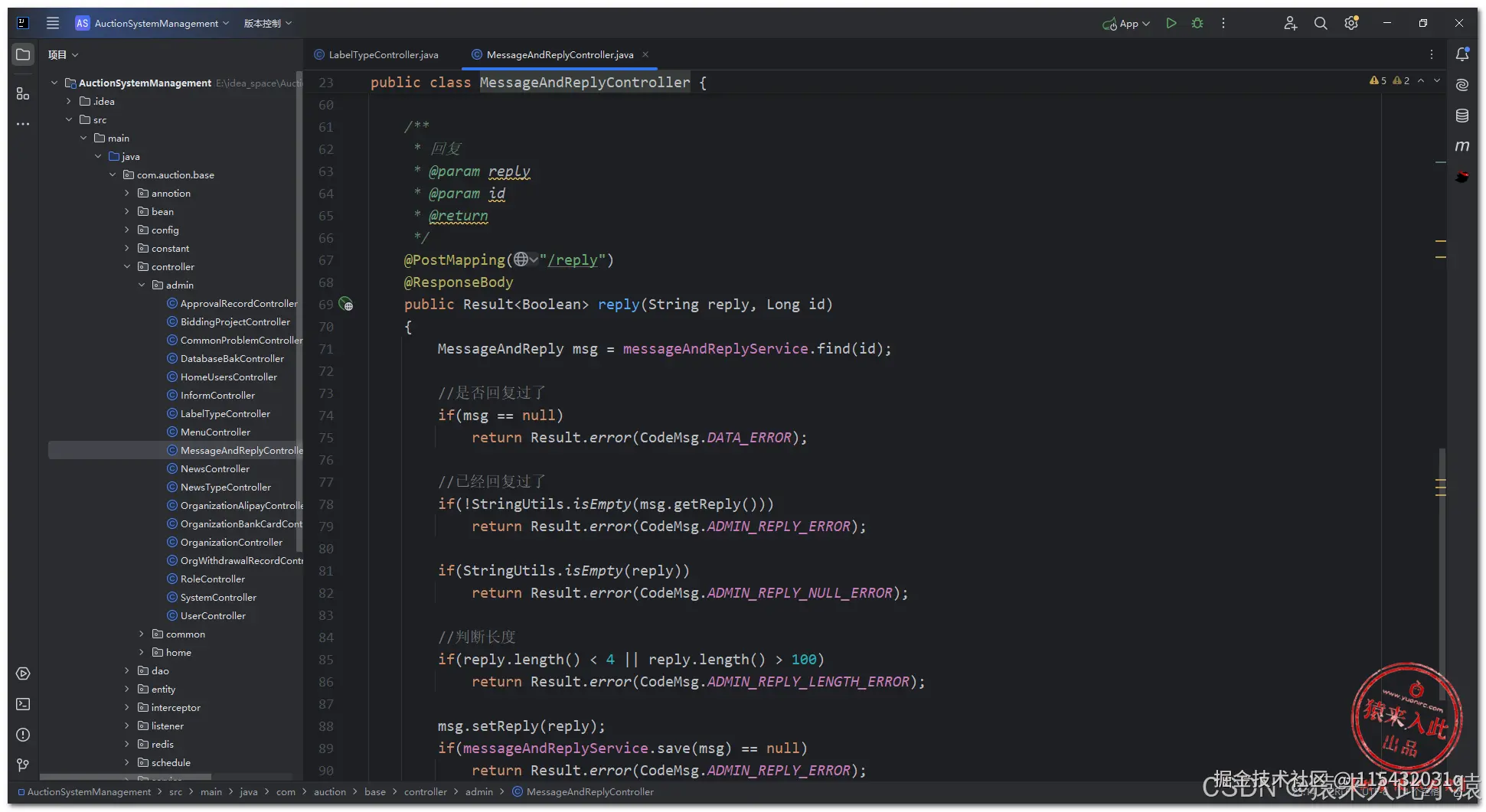
Task: Open the Terminal tool window
Action: click(23, 704)
